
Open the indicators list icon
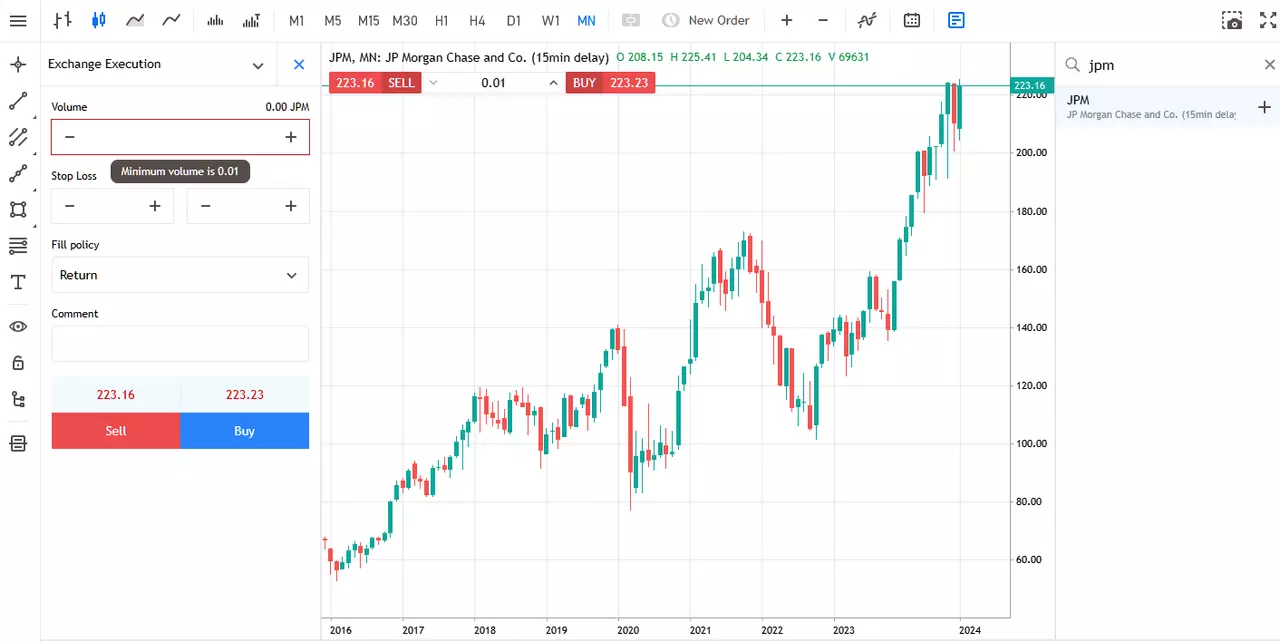tap(867, 20)
